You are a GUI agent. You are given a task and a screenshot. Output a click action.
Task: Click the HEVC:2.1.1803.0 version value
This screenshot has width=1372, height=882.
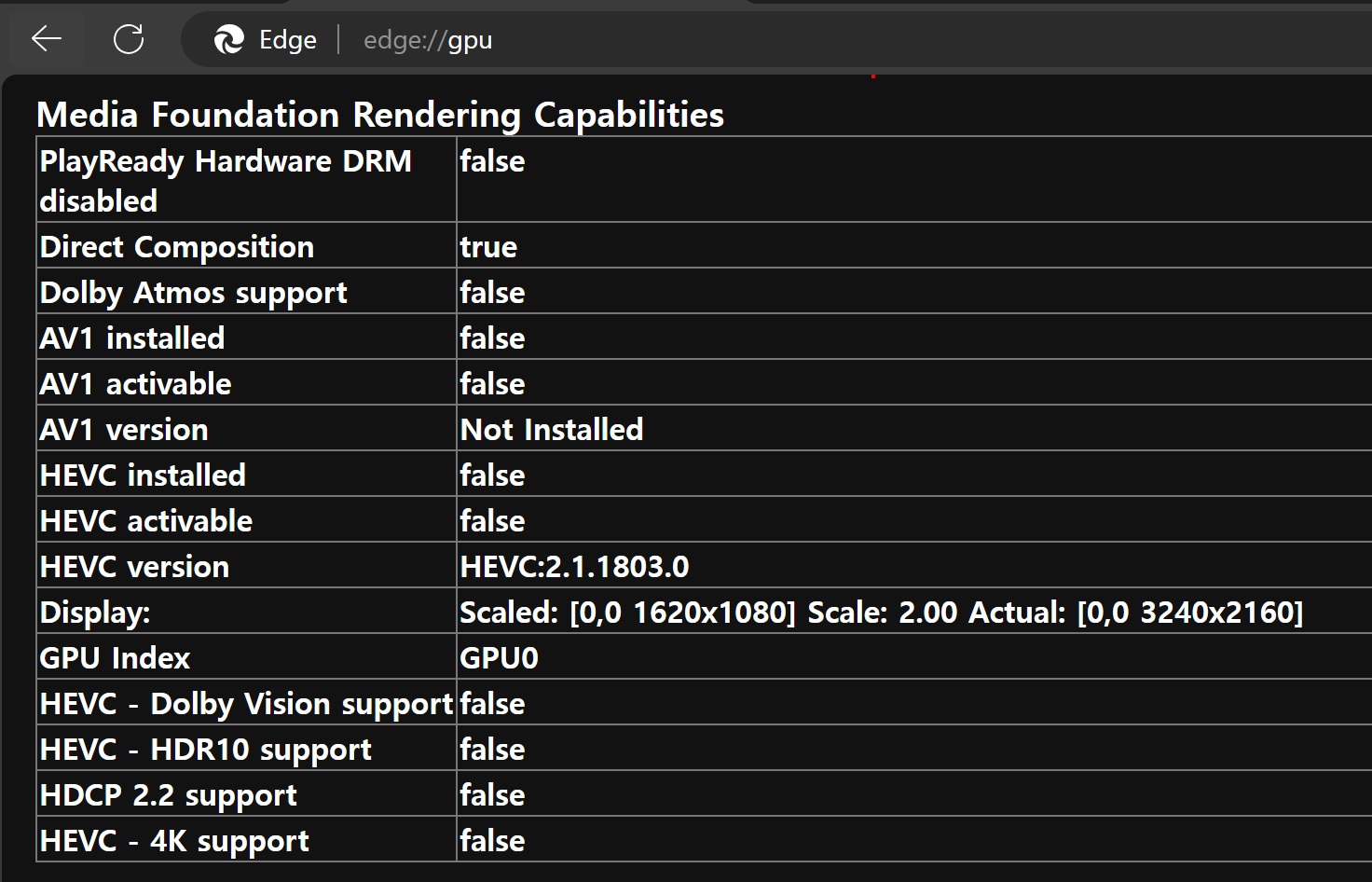pos(574,567)
